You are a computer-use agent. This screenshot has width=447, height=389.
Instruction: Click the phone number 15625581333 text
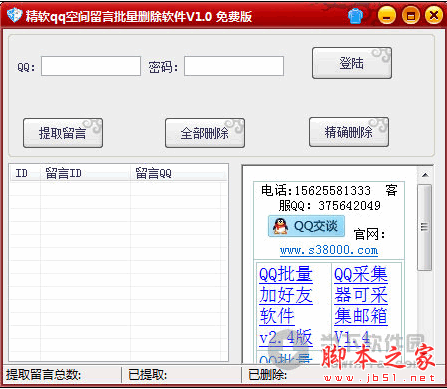pos(332,191)
